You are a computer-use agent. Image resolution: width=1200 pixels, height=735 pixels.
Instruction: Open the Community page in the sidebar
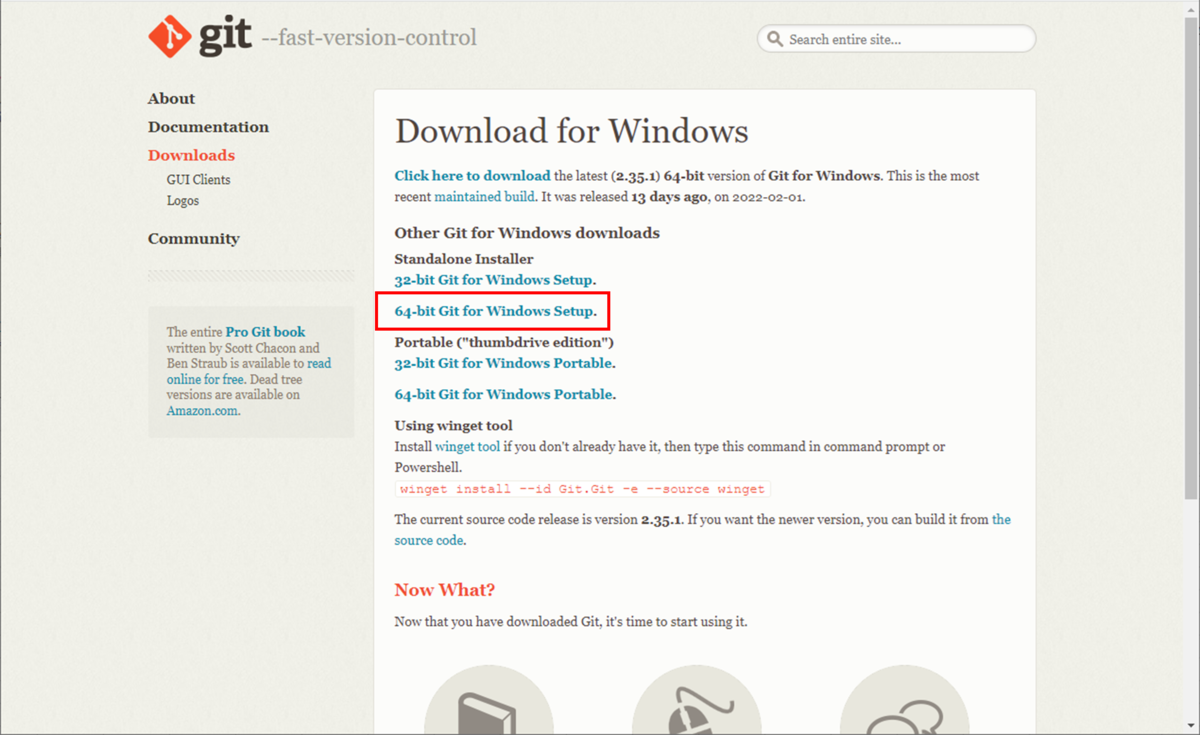click(194, 238)
